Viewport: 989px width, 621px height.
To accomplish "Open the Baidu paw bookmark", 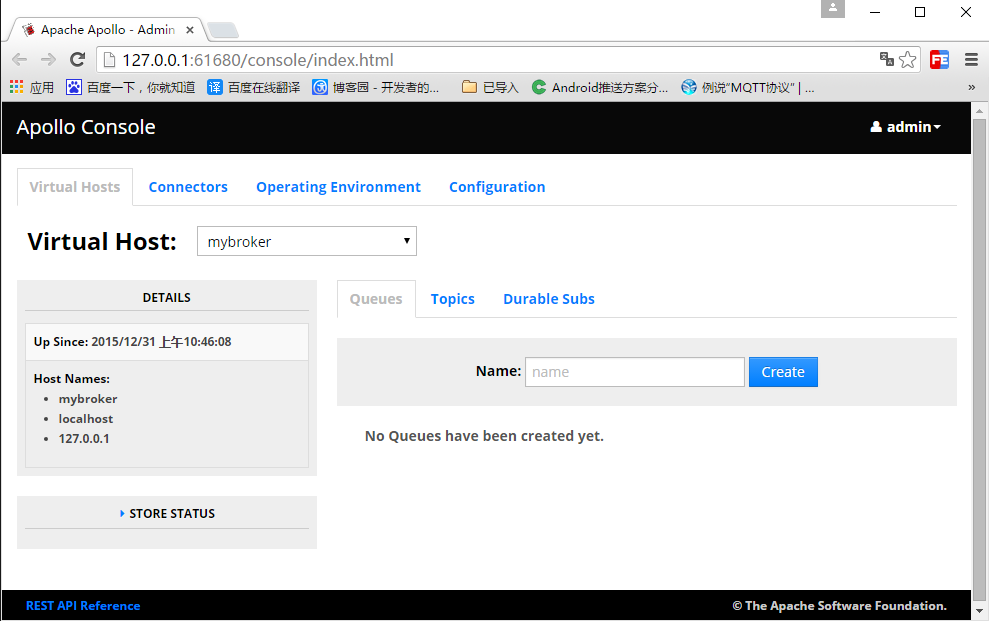I will point(131,87).
